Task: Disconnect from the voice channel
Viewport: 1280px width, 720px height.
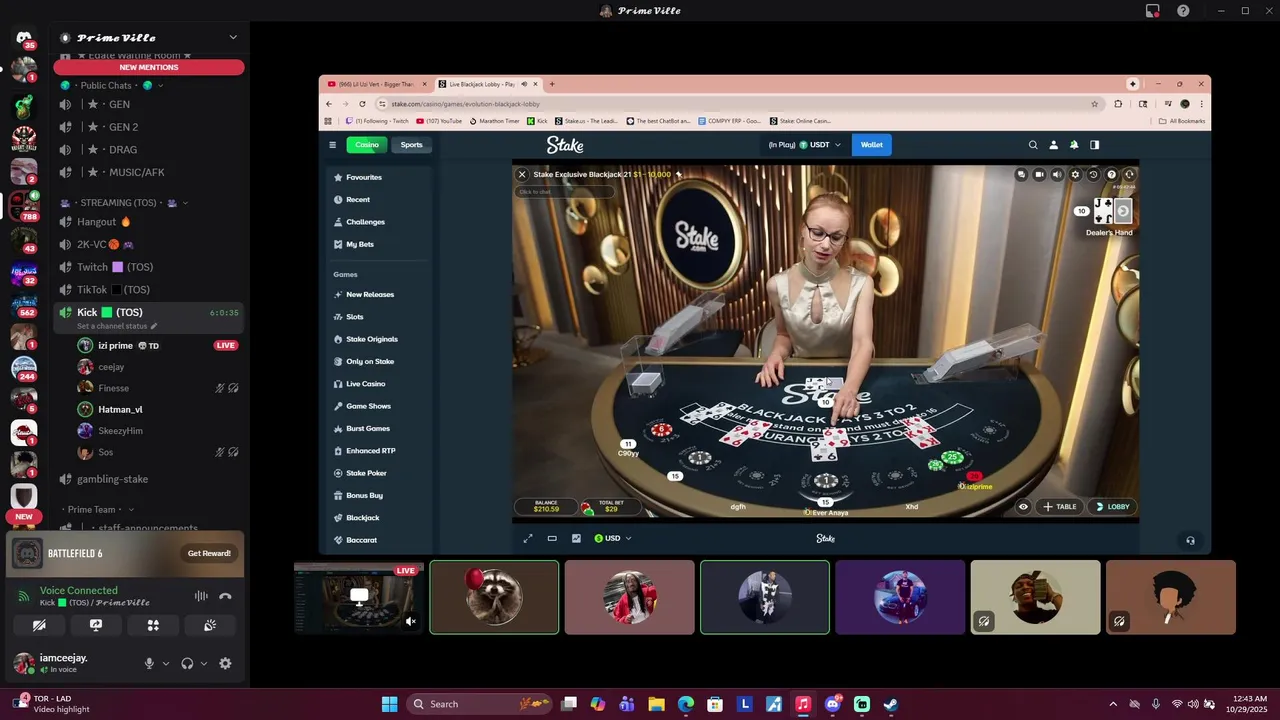Action: pos(225,596)
